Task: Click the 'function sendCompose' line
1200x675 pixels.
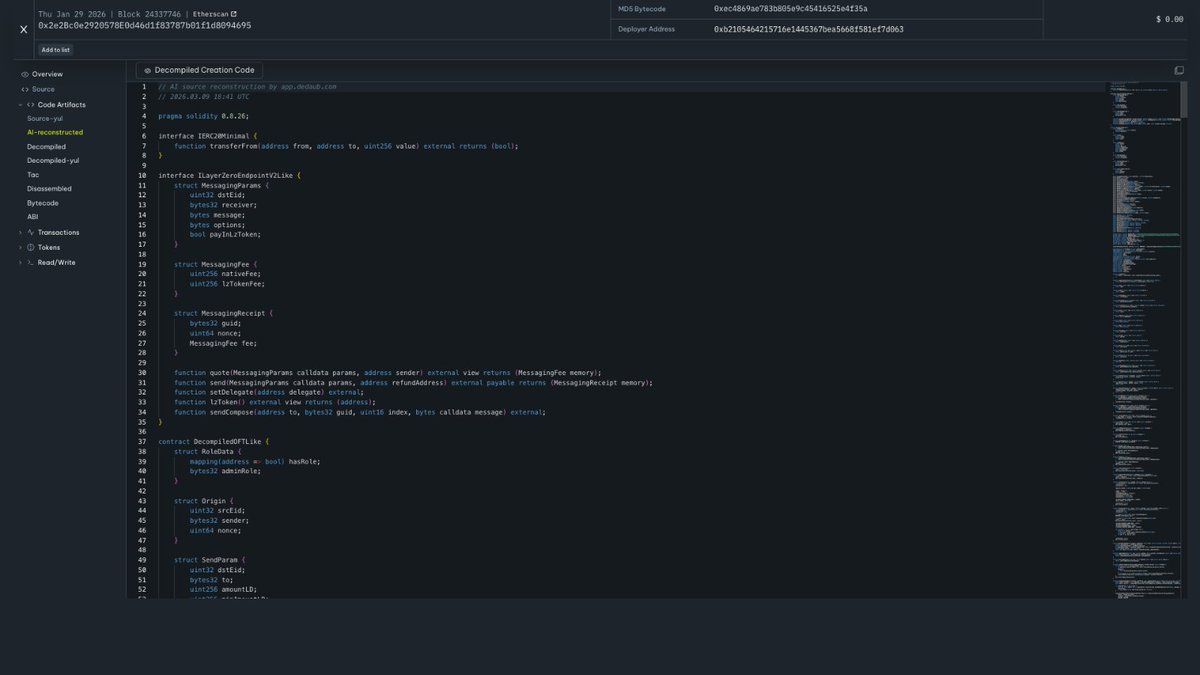Action: (x=360, y=412)
